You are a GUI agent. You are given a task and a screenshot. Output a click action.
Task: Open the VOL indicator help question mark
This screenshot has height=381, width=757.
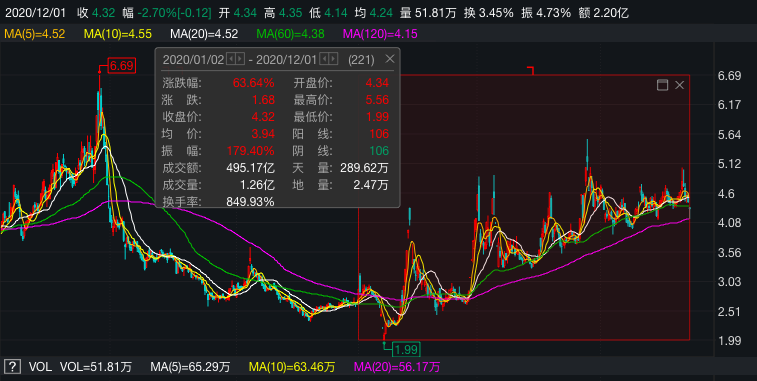(x=12, y=367)
